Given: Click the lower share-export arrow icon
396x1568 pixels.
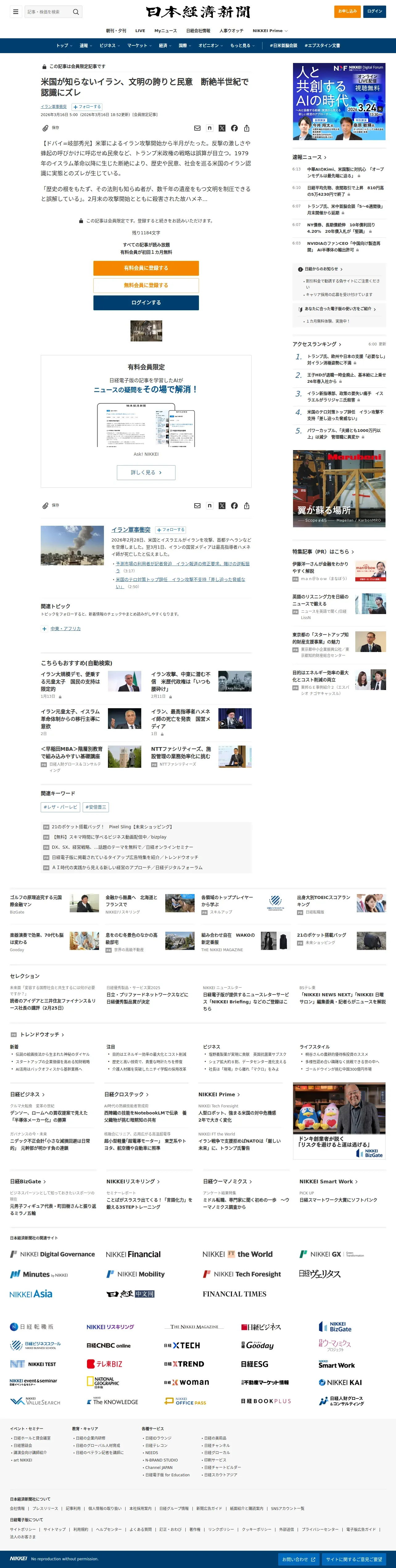Looking at the screenshot, I should pyautogui.click(x=246, y=506).
